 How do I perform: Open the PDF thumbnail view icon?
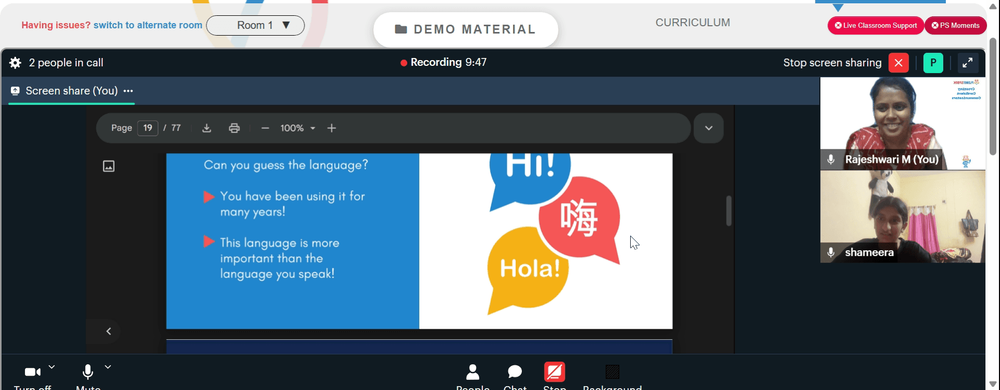[x=108, y=166]
